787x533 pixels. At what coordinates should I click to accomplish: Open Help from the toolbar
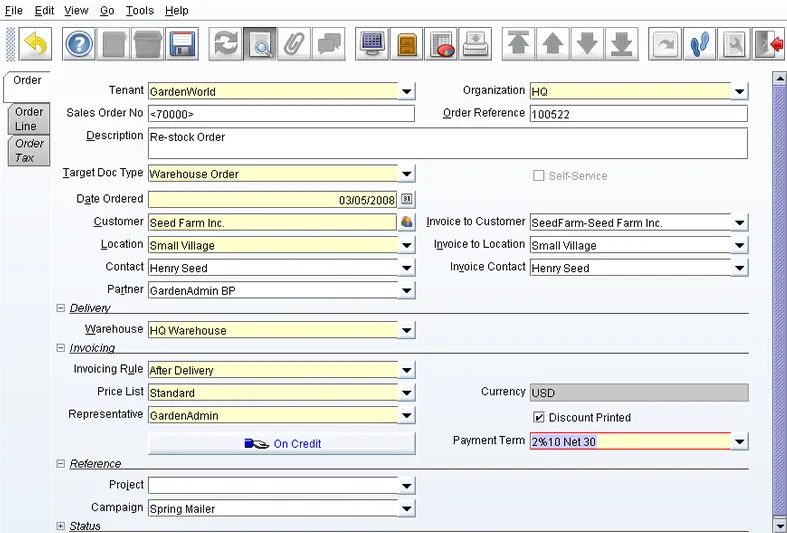click(79, 44)
